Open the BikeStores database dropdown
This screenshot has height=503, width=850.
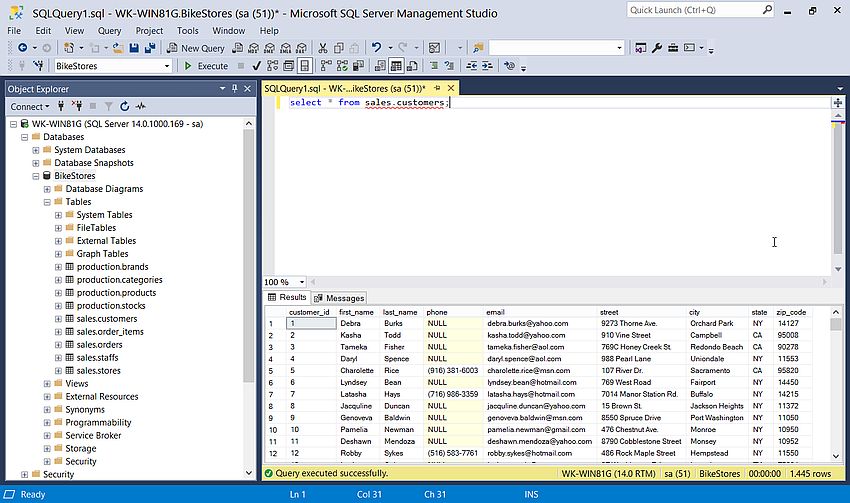(x=167, y=66)
